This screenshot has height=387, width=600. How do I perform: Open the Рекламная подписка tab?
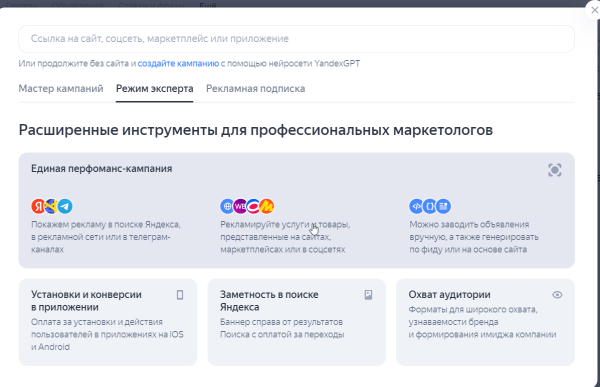(x=256, y=89)
